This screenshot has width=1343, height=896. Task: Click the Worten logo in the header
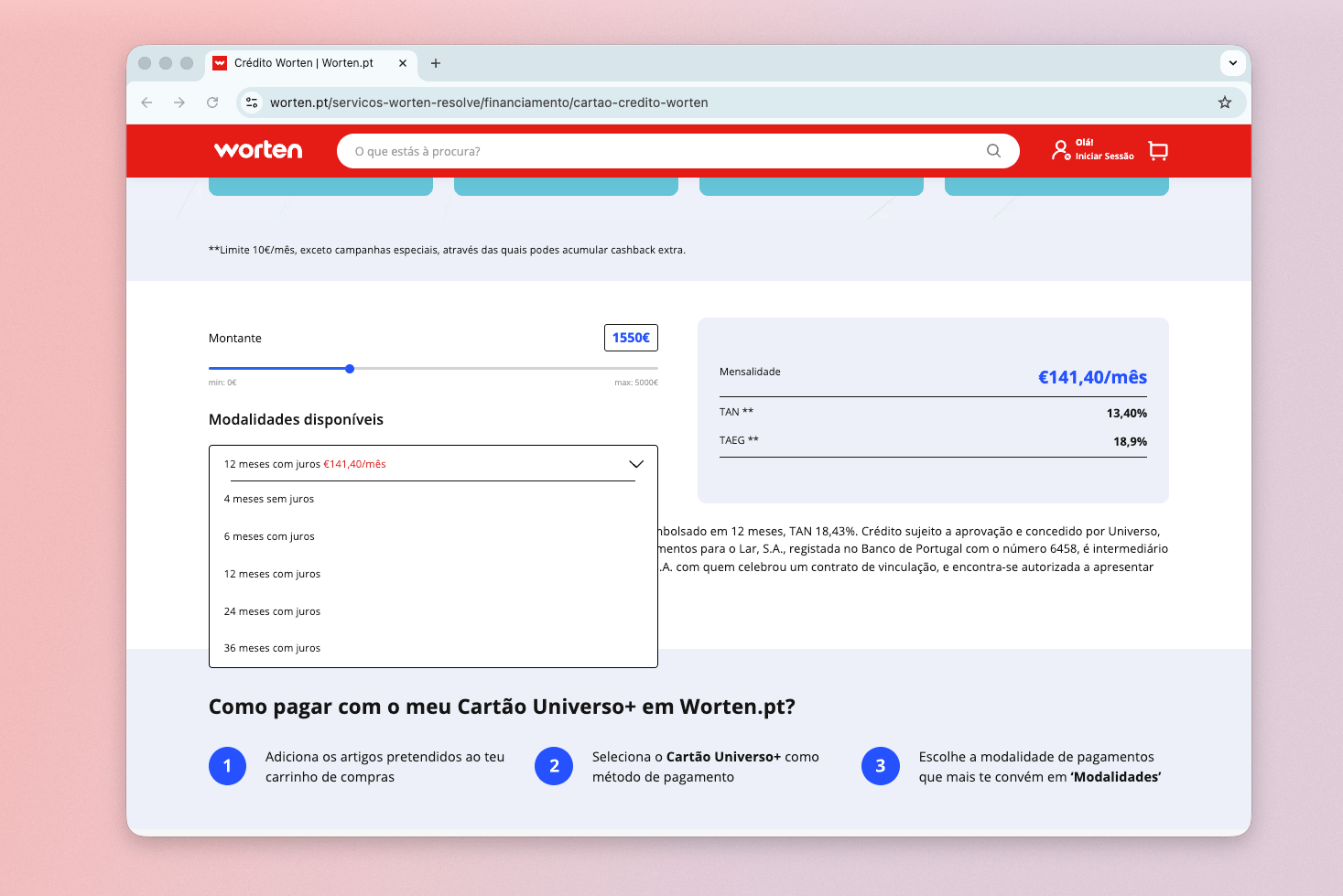coord(258,150)
